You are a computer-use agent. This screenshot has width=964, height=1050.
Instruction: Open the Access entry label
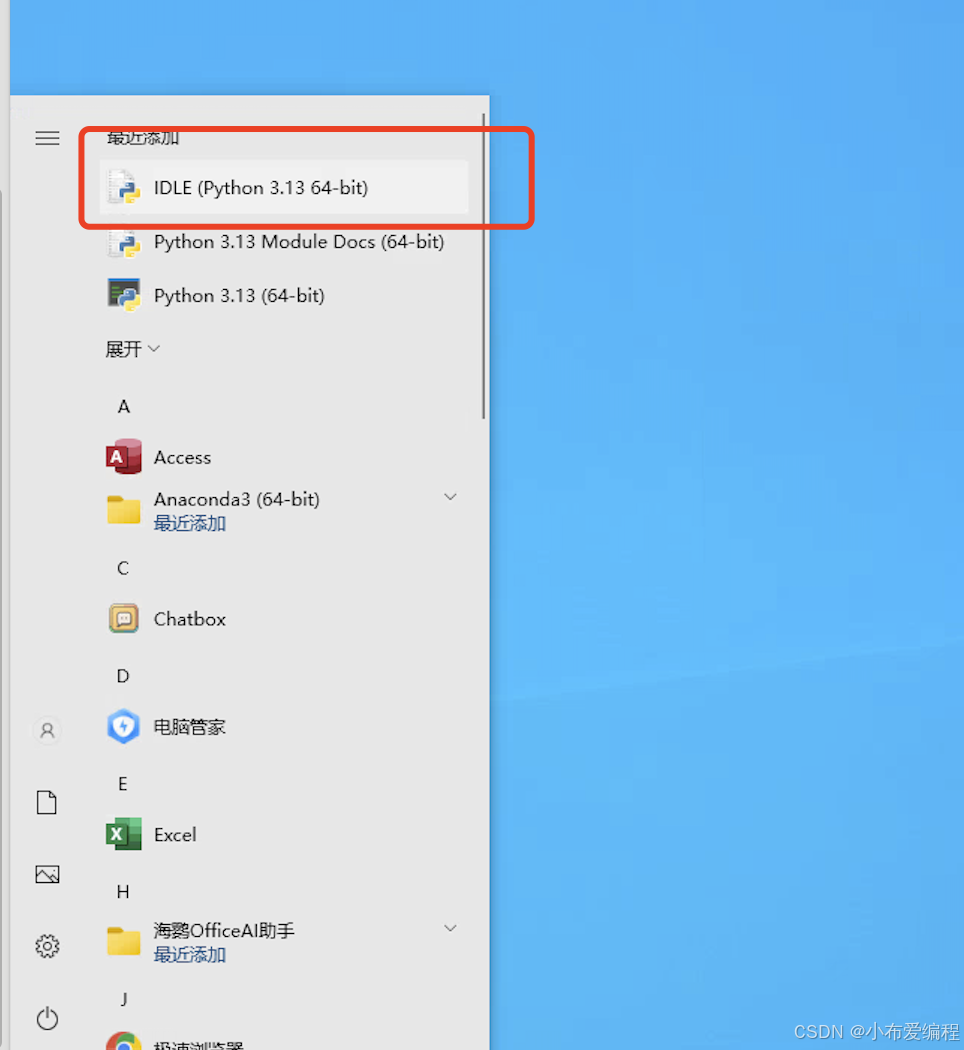(182, 457)
